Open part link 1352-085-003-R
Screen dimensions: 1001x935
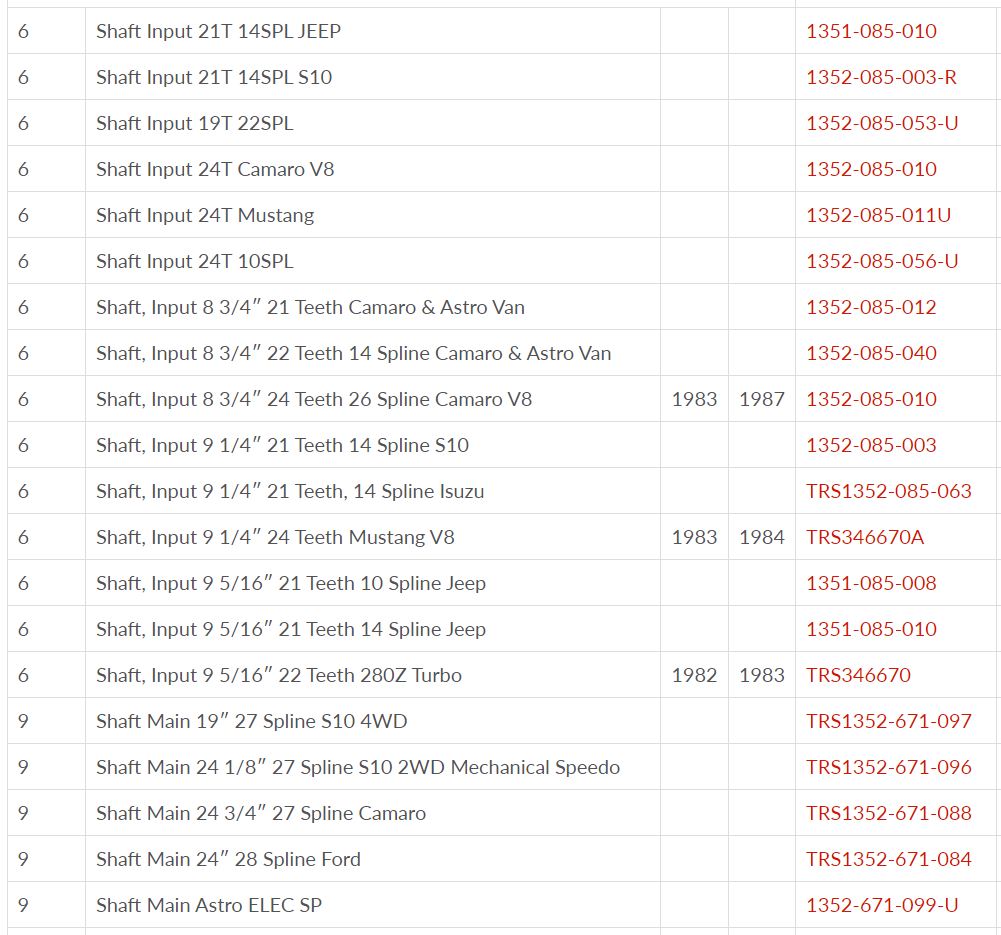pos(881,77)
